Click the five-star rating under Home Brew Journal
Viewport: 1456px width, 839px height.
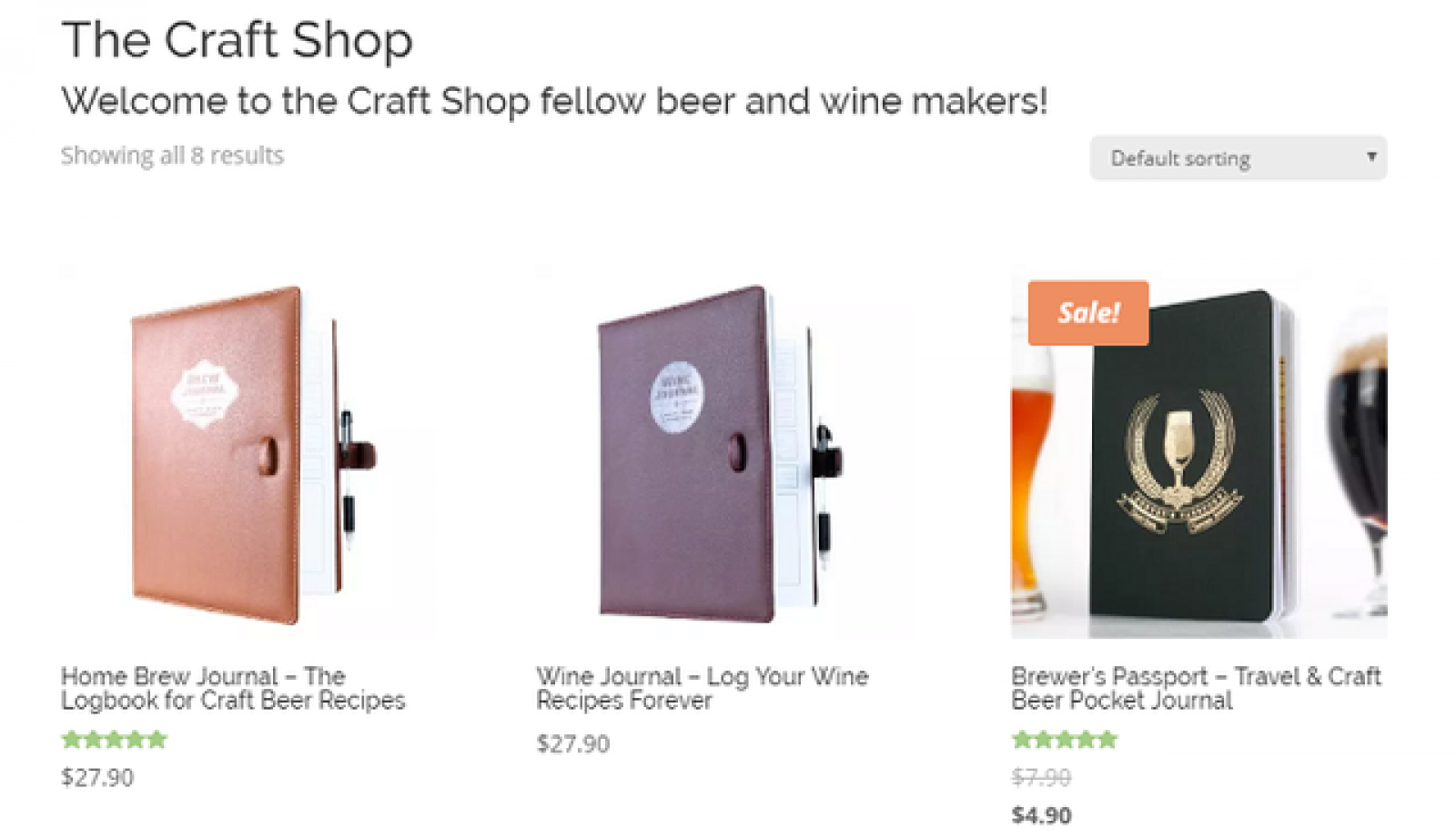point(115,739)
